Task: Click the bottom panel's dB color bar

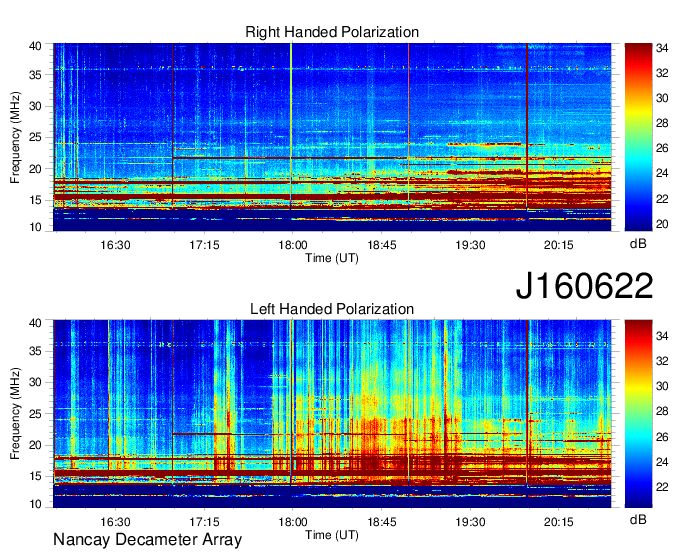Action: pyautogui.click(x=638, y=414)
